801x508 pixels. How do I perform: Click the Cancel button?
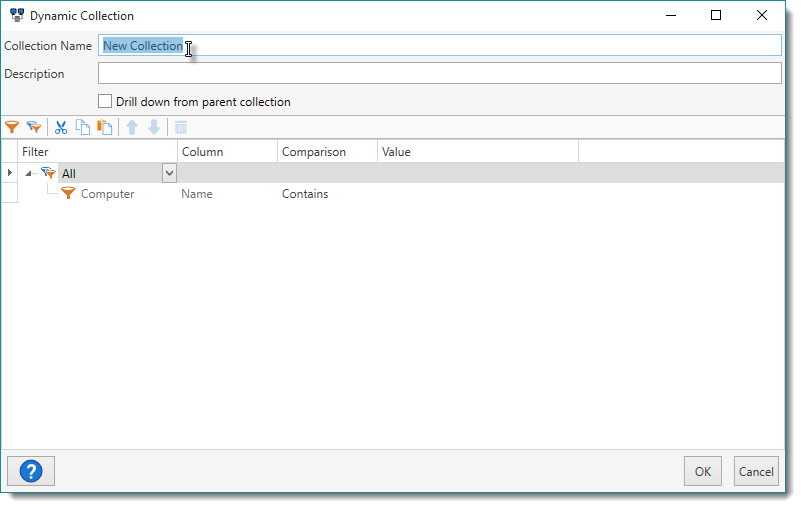(x=756, y=471)
